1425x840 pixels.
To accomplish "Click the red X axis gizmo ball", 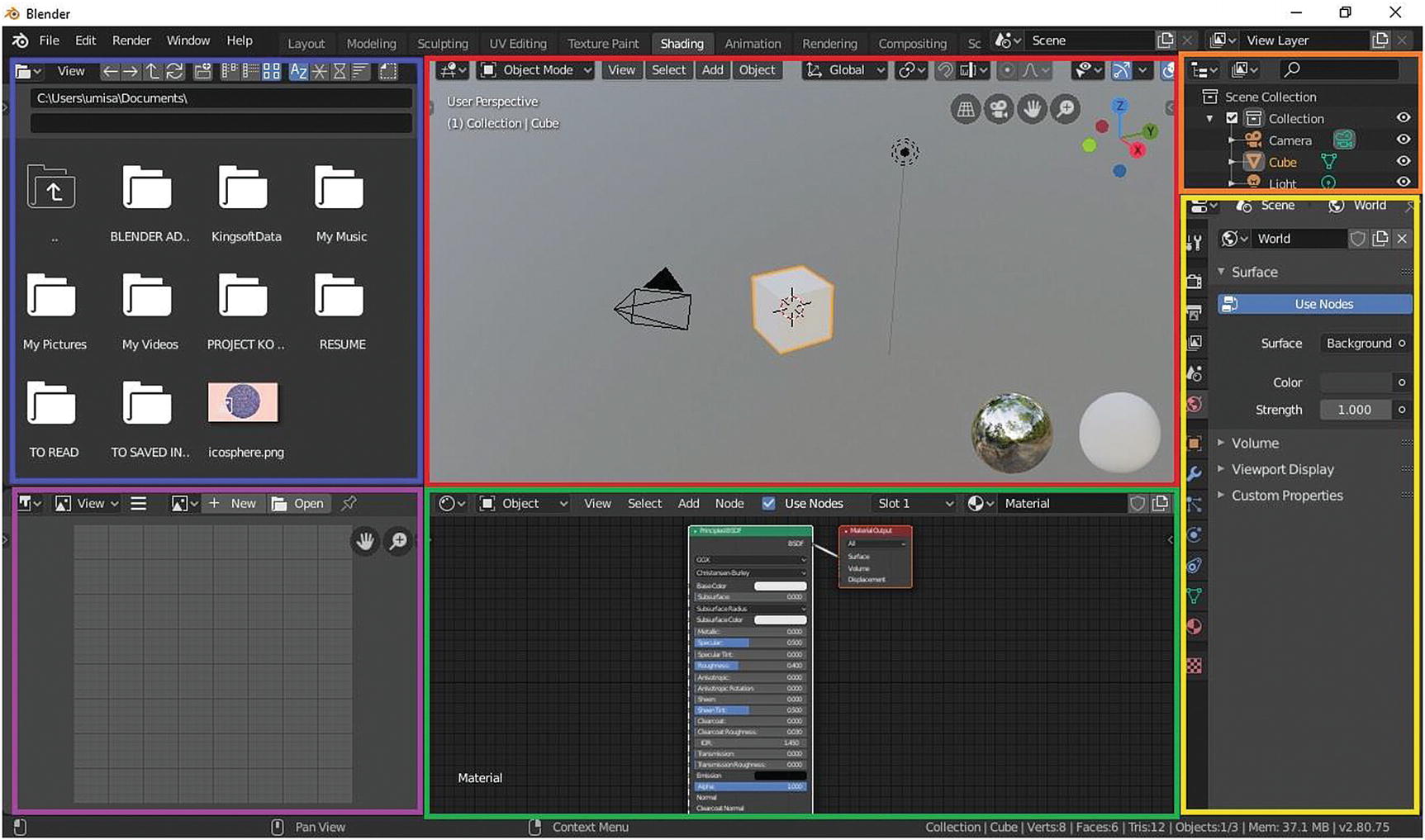I will click(1138, 149).
